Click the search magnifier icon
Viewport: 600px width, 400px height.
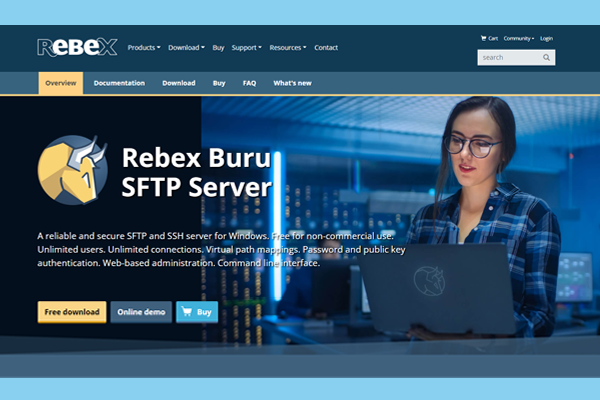pos(546,57)
